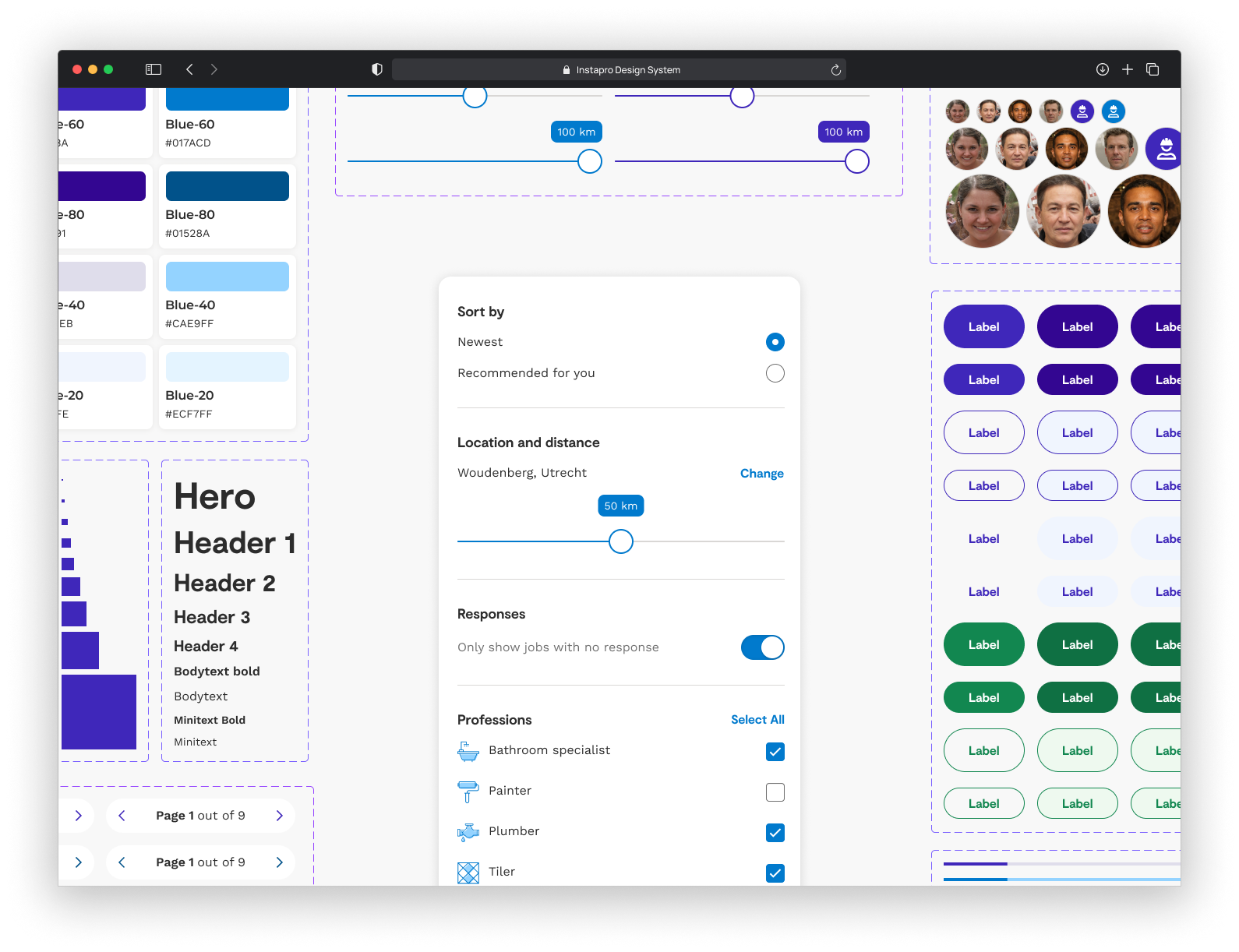Click the new tab plus icon

point(1127,69)
